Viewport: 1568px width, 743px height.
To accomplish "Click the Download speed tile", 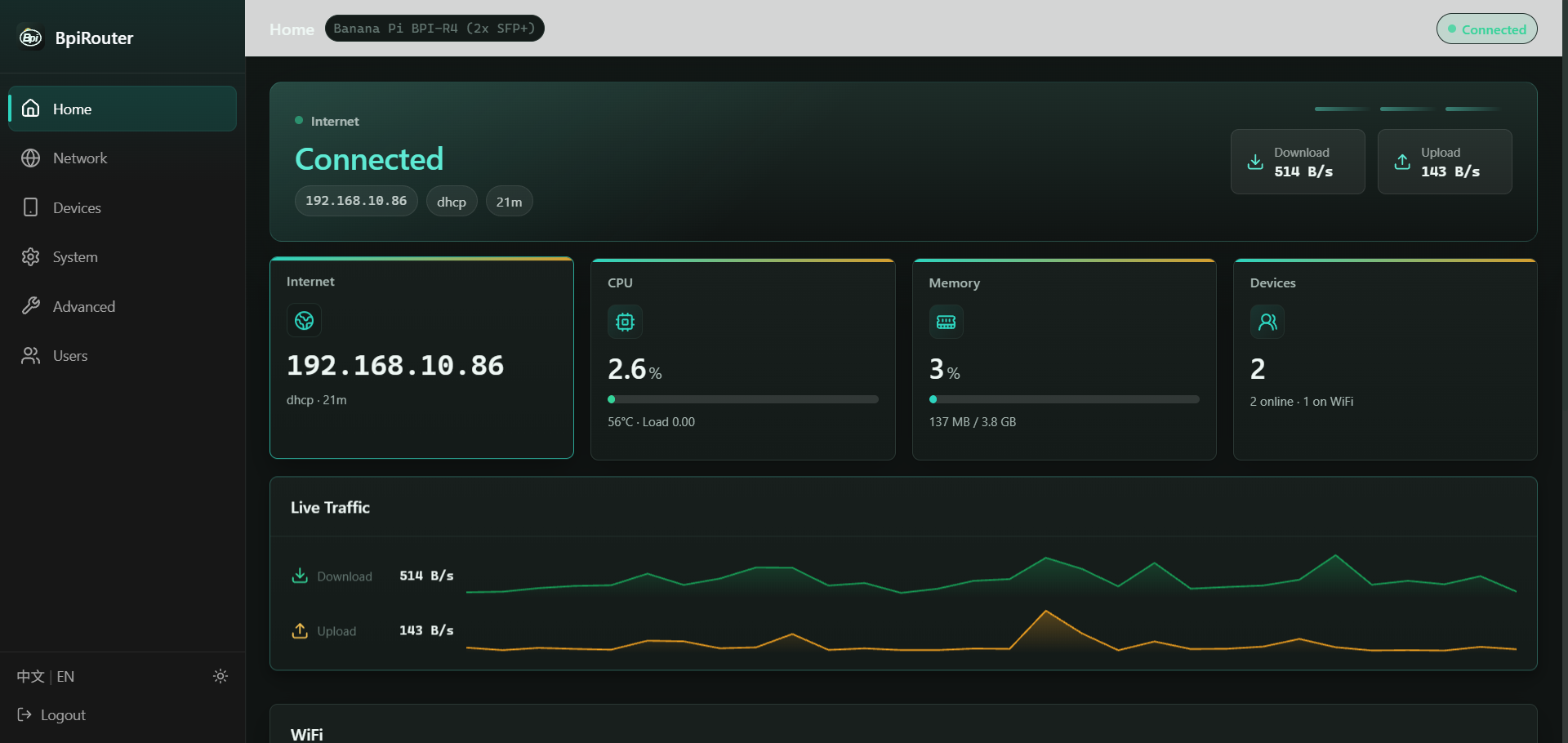I will tap(1298, 162).
